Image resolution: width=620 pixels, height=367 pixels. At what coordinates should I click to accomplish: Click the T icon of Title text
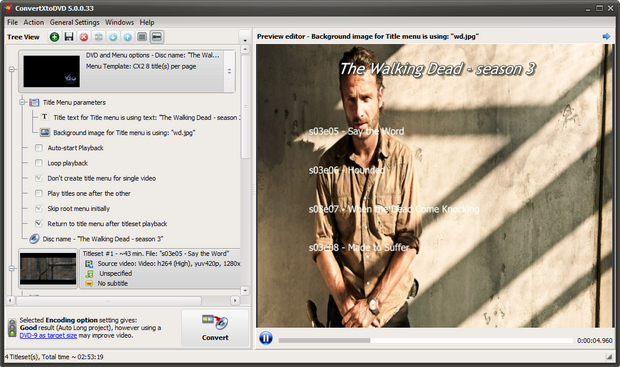[44, 117]
